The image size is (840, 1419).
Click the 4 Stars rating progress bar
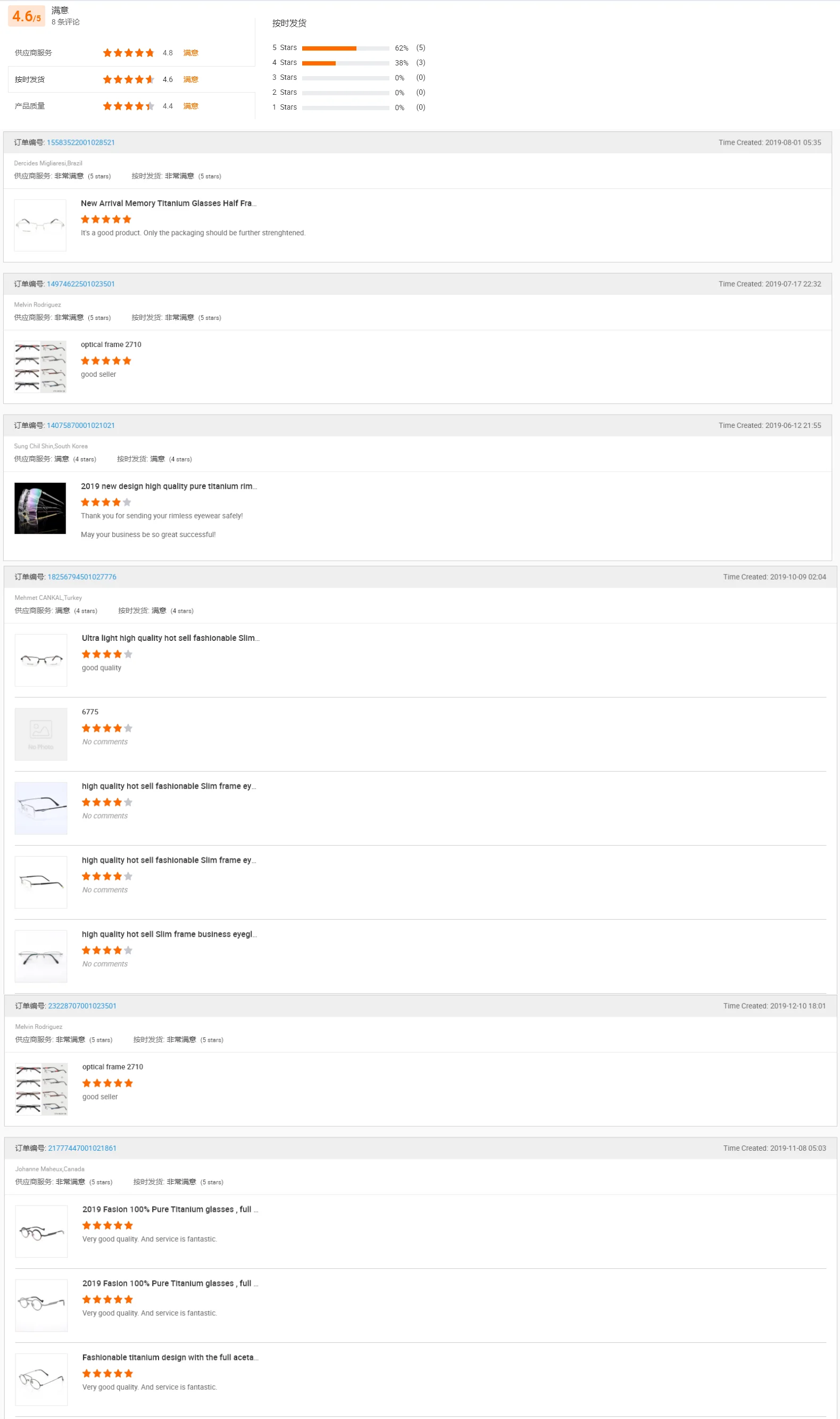click(x=345, y=63)
